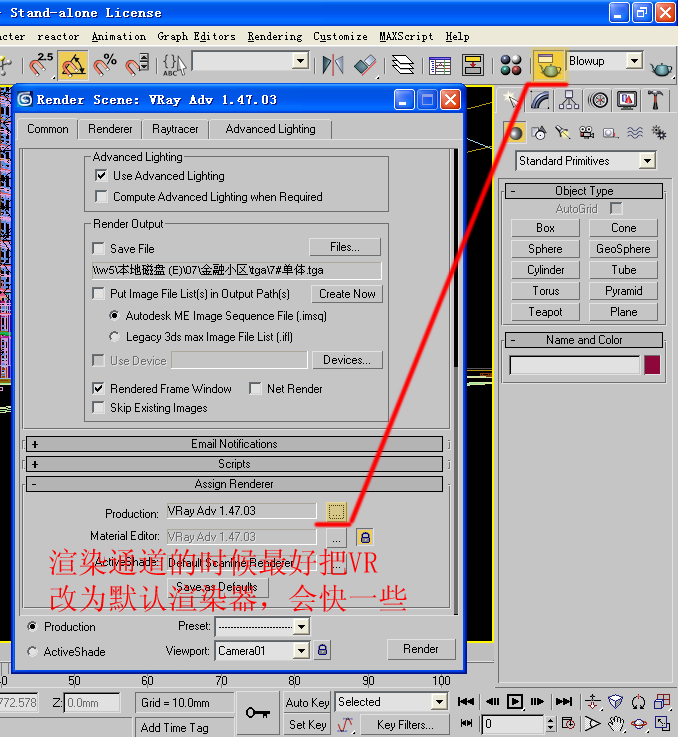The height and width of the screenshot is (737, 678).
Task: Switch to the Motion panel
Action: pyautogui.click(x=598, y=100)
